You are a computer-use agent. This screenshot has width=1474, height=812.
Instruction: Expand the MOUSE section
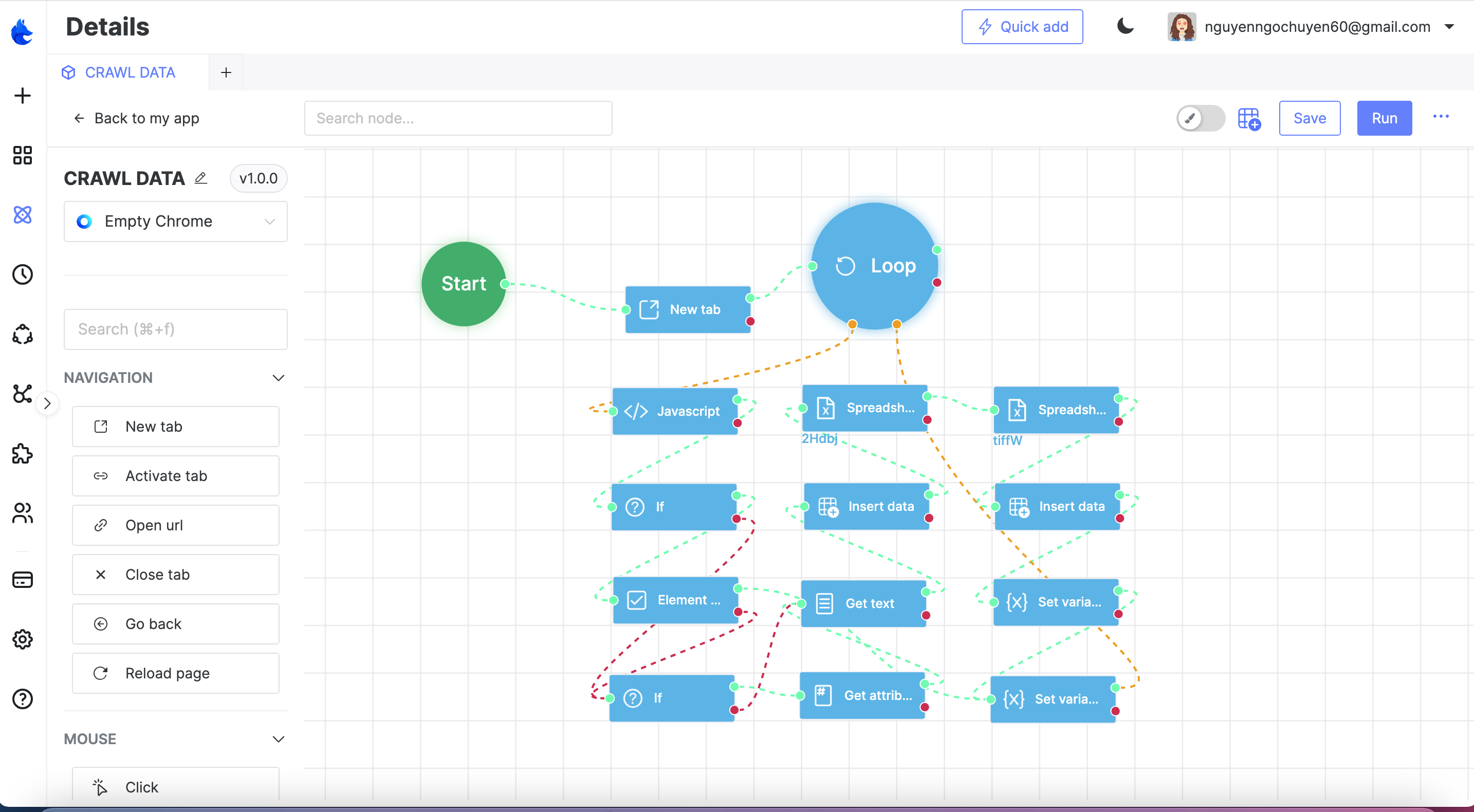[279, 739]
